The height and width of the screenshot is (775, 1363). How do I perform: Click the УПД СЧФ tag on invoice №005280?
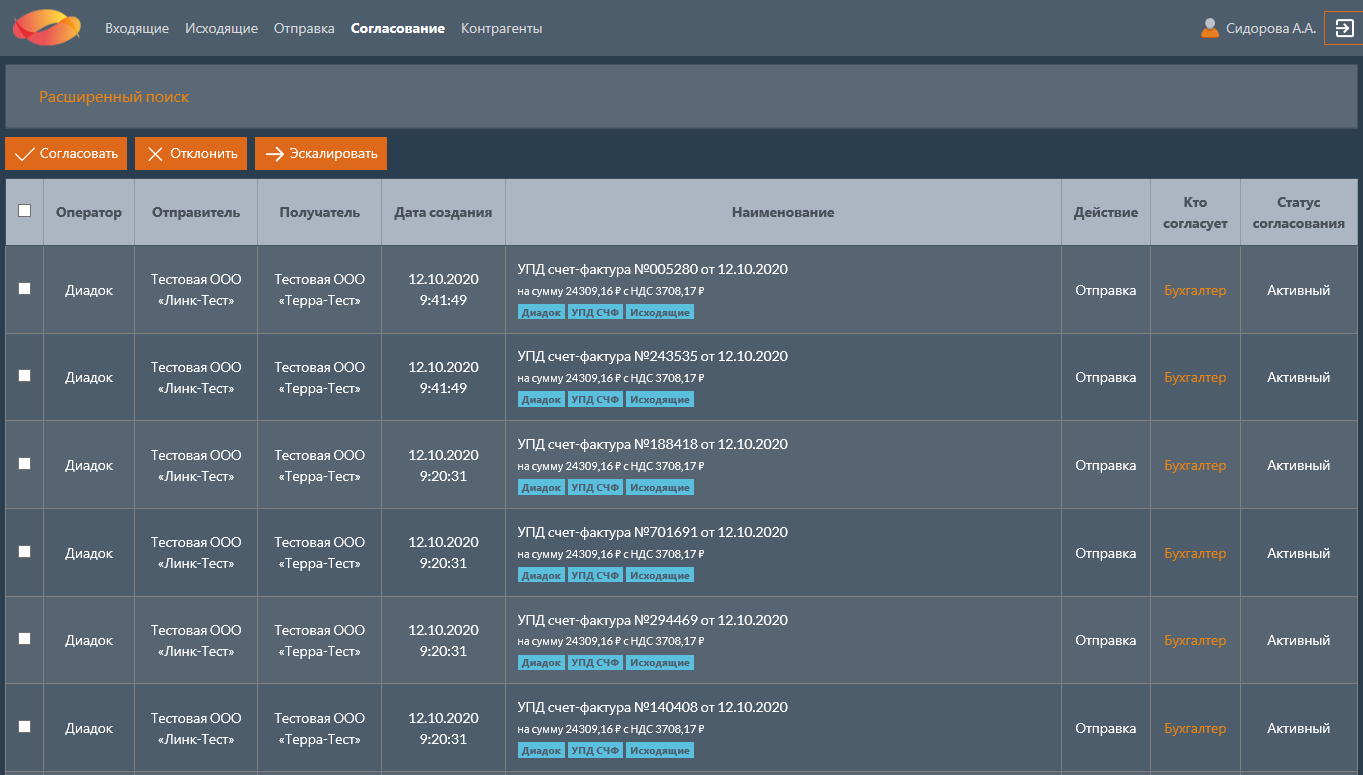tap(595, 312)
